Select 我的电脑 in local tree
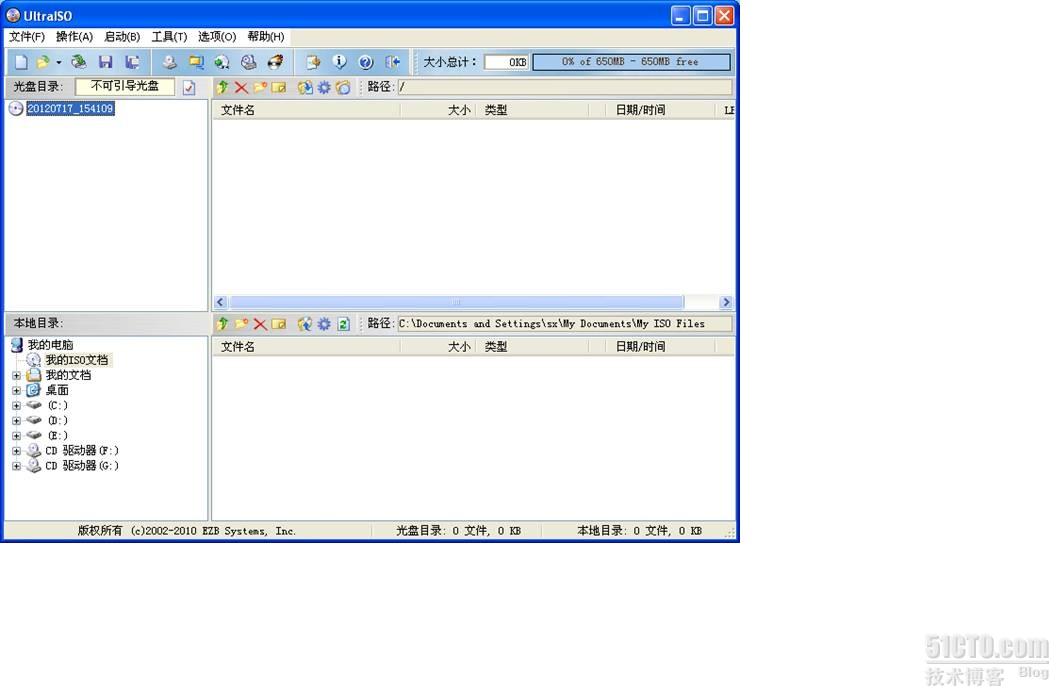The height and width of the screenshot is (700, 1063). (50, 345)
